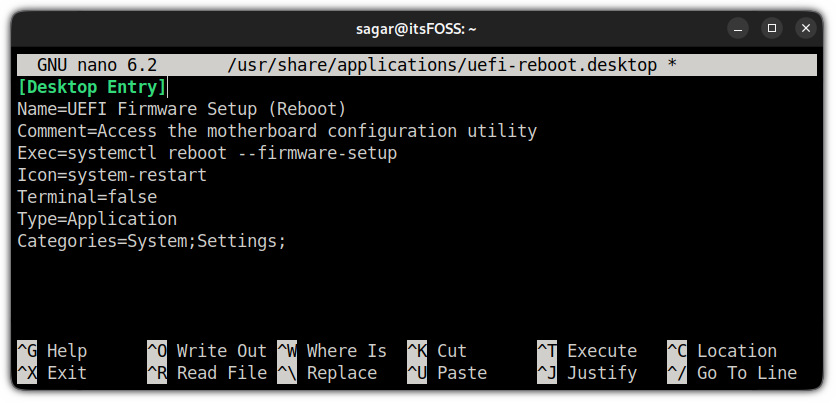
Task: Click the ^W Where Is shortcut
Action: point(331,351)
